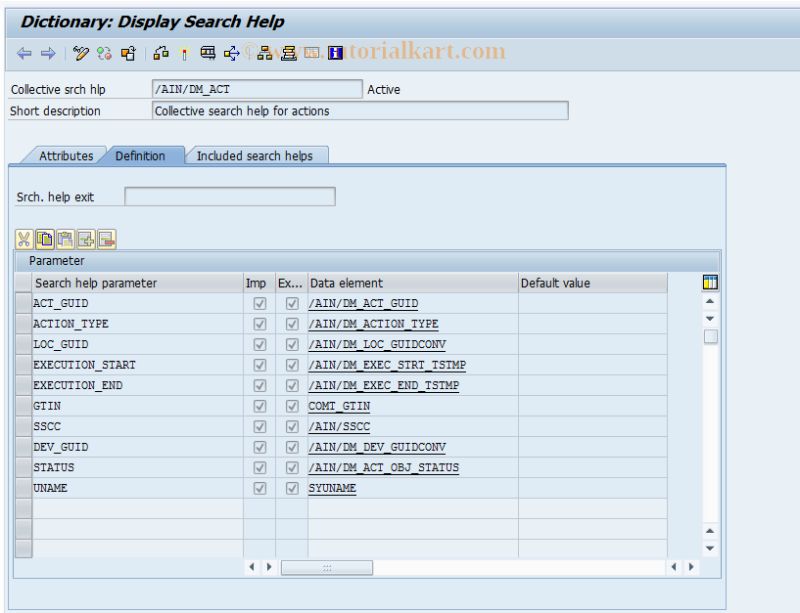Viewport: 800px width, 613px height.
Task: Cut the selected row with the Scissors icon
Action: point(24,238)
